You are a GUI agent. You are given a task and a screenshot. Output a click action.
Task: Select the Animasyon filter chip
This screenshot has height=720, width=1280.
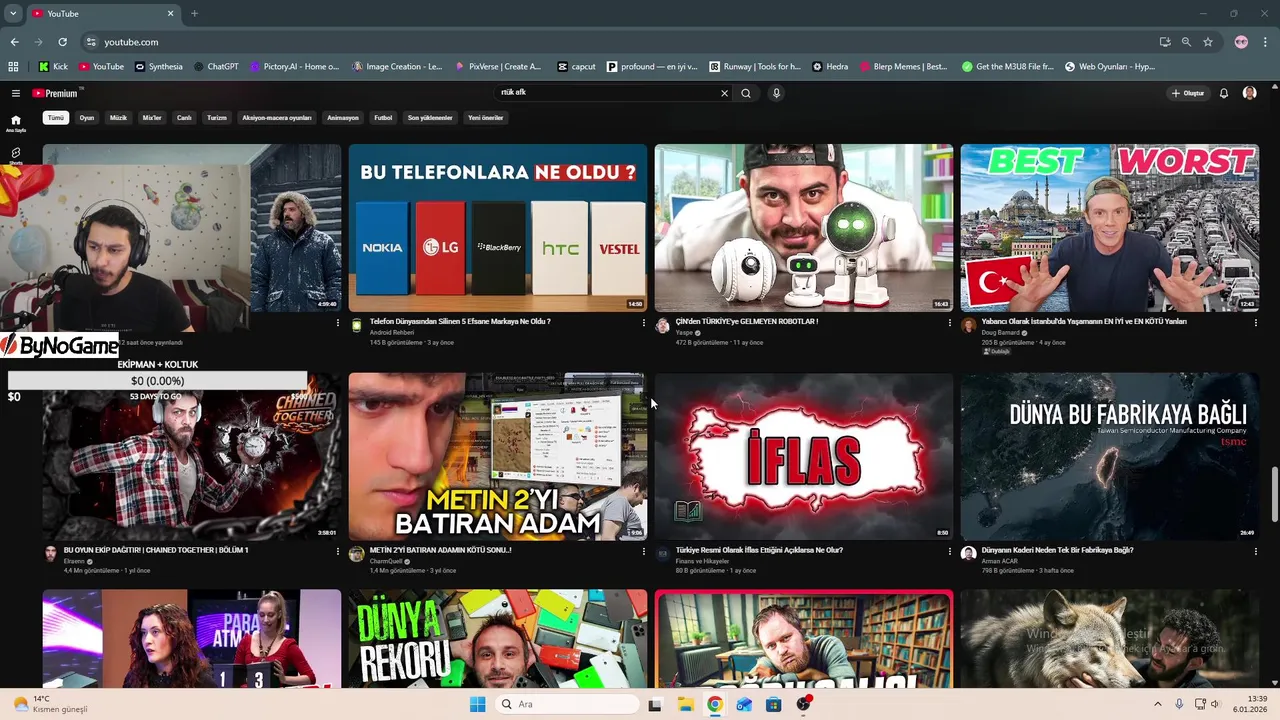[x=343, y=118]
